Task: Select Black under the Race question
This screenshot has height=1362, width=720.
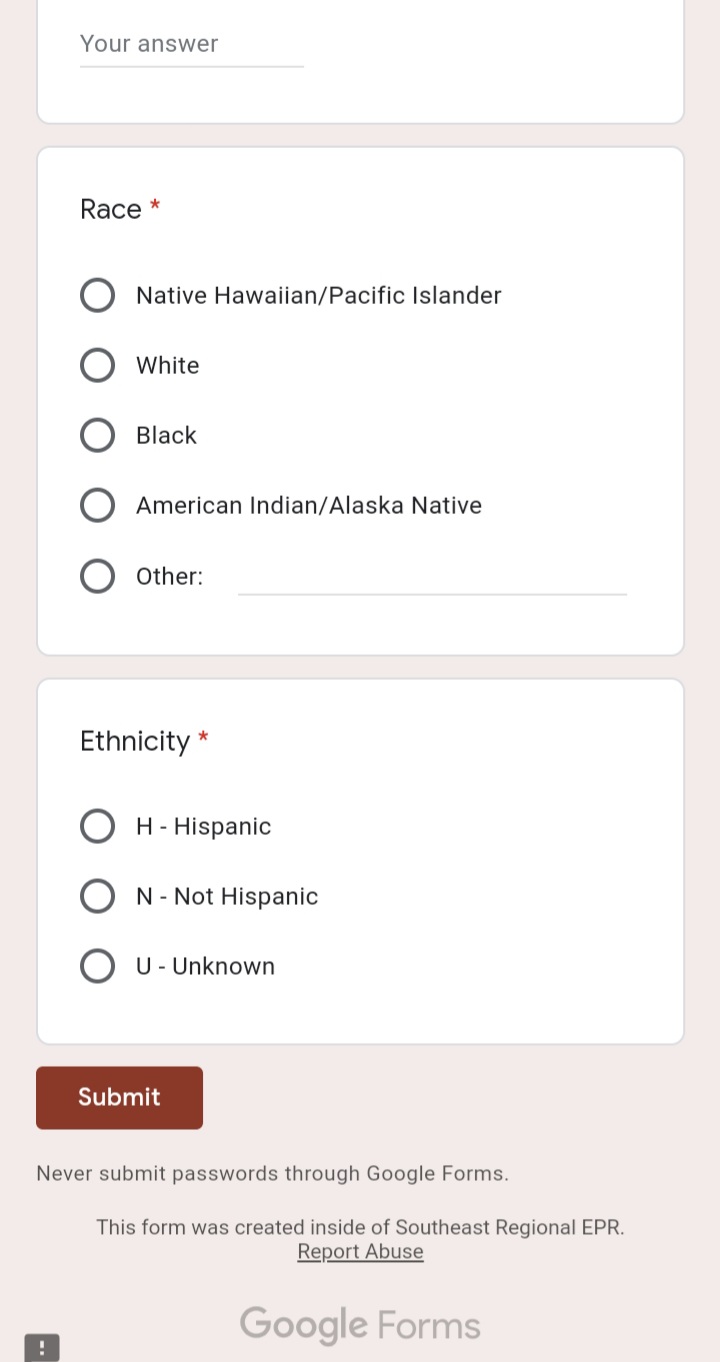Action: 97,435
